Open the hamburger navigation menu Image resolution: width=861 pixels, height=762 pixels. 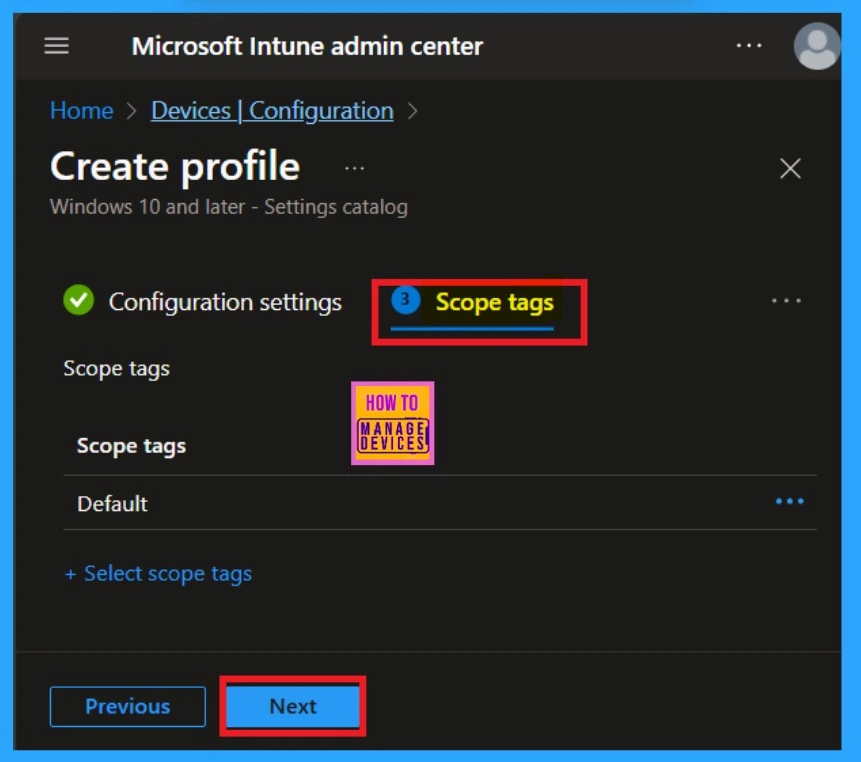coord(57,46)
